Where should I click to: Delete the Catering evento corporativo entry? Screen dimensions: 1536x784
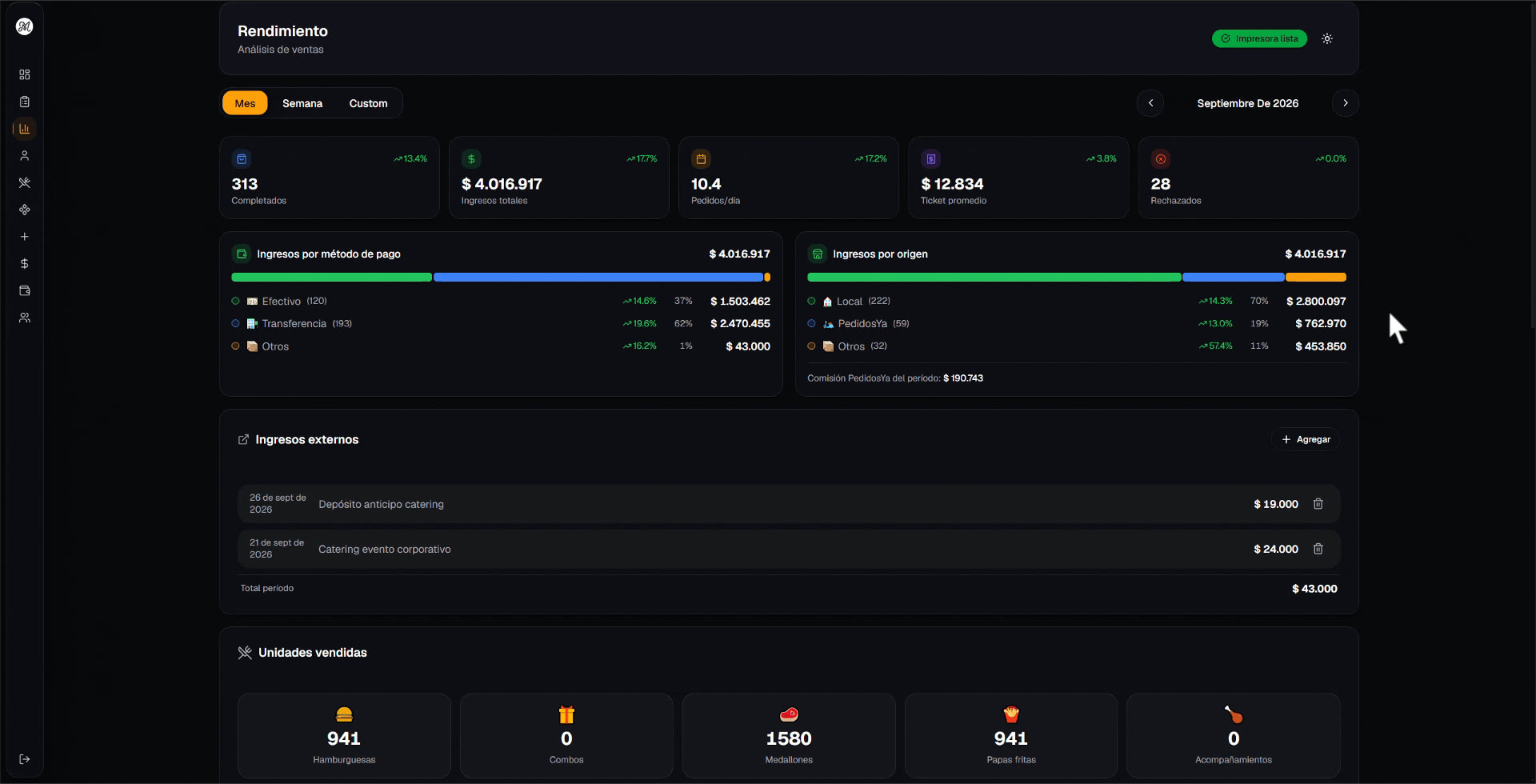[1318, 549]
